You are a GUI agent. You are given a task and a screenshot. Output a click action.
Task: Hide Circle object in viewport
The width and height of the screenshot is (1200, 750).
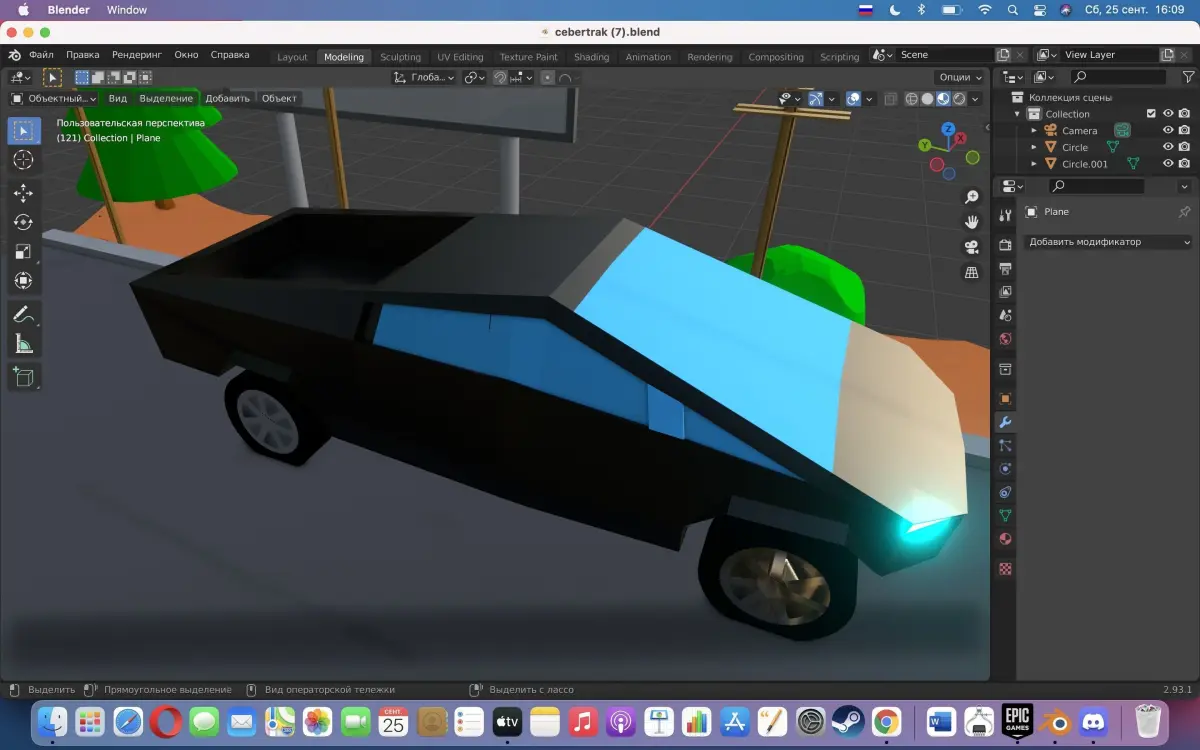pos(1168,147)
